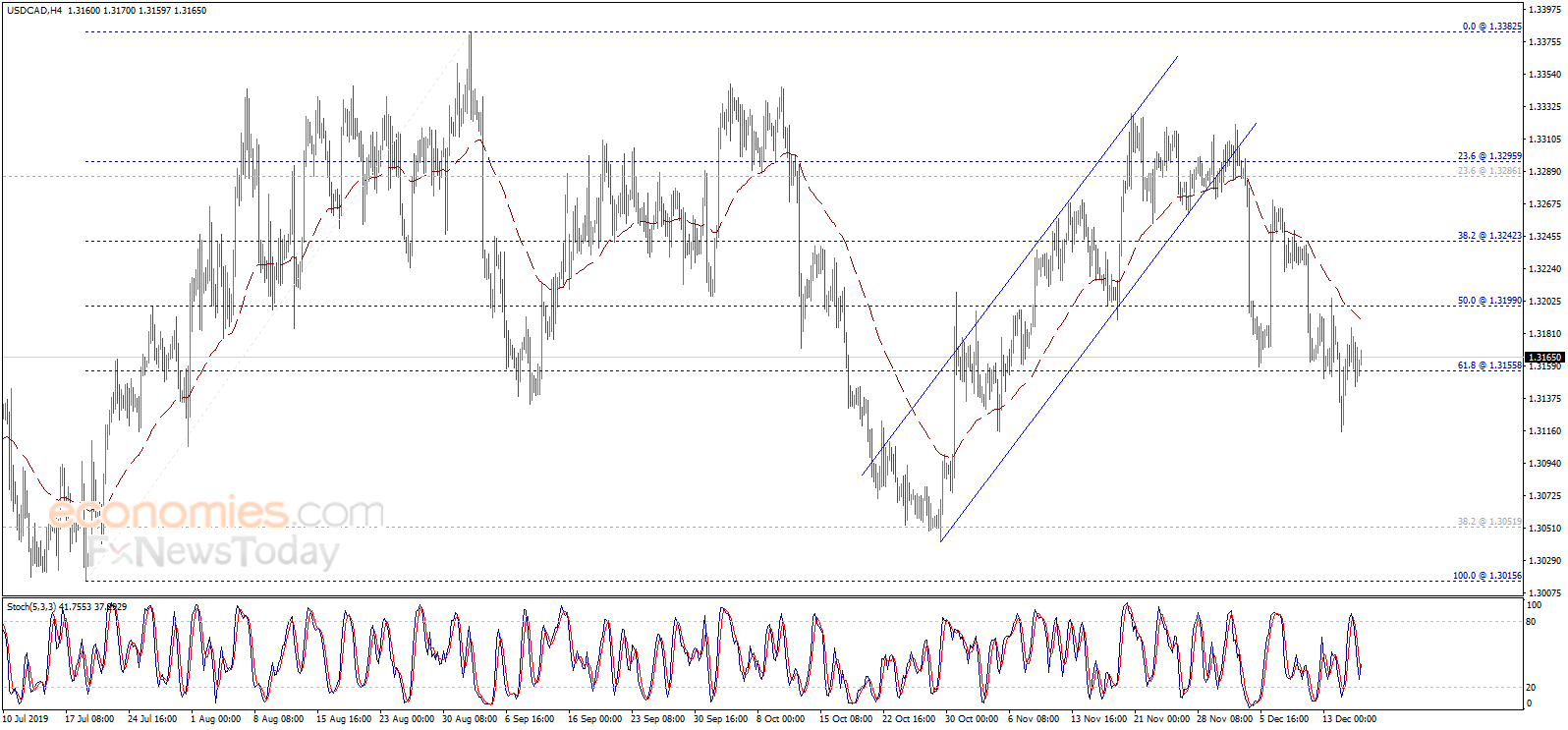
Task: Click the stochastic scale value 100
Action: tap(1533, 606)
